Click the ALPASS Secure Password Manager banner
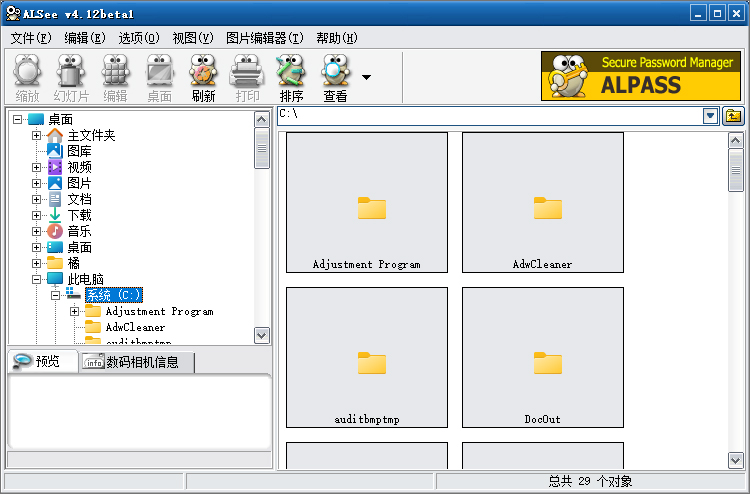Image resolution: width=750 pixels, height=494 pixels. (641, 76)
